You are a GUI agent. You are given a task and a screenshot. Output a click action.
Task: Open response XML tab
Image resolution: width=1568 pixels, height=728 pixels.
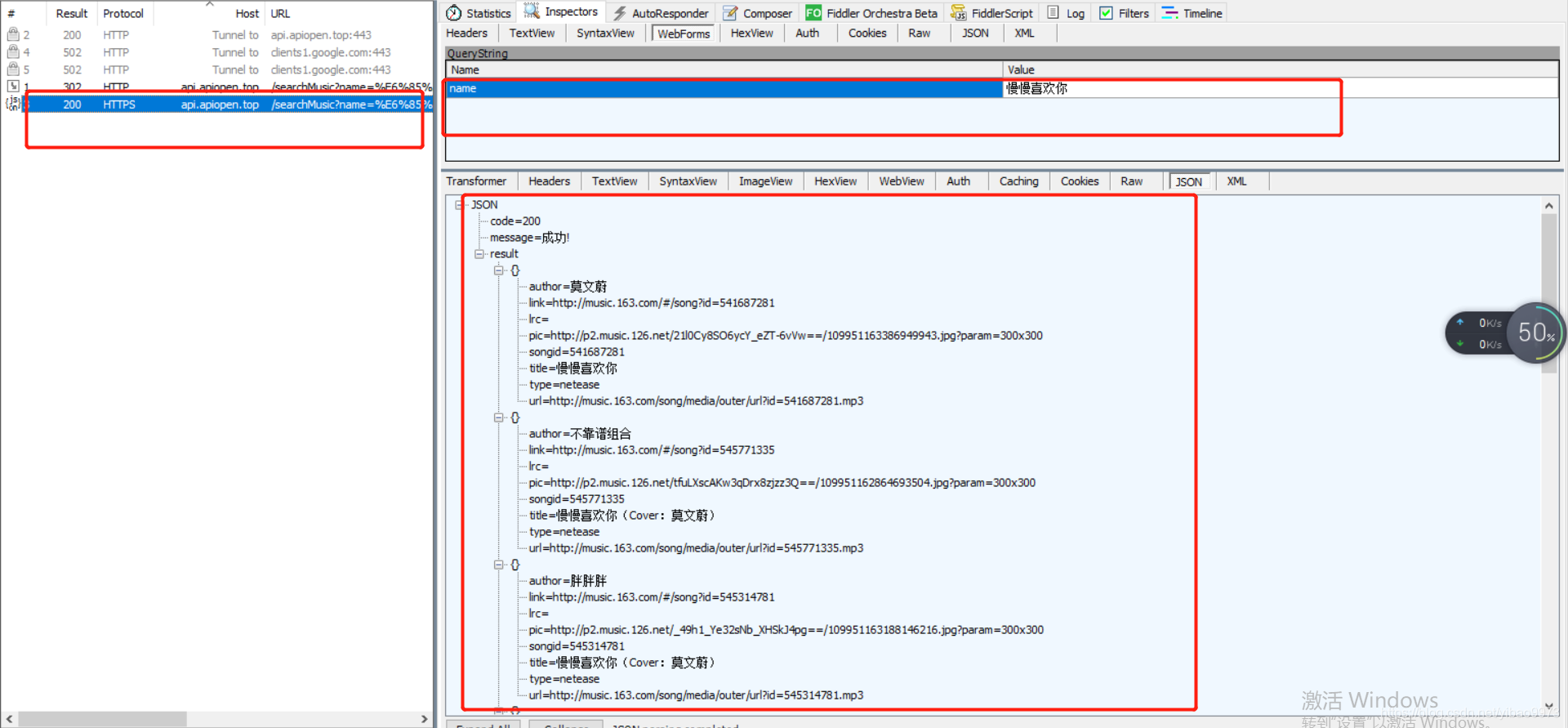pos(1236,181)
